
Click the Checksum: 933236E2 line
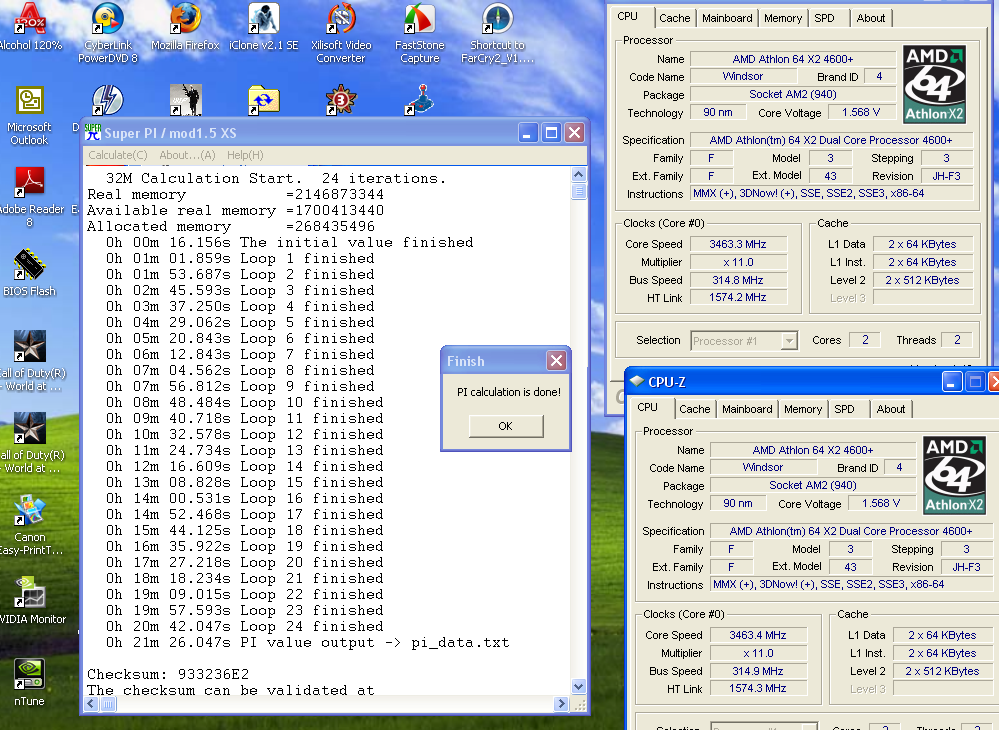pos(168,674)
